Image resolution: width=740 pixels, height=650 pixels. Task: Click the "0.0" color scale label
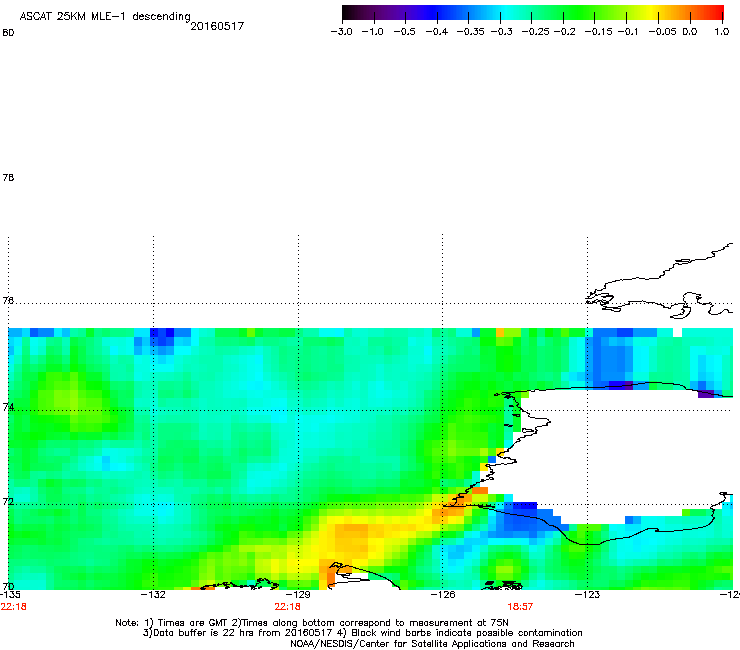point(690,32)
